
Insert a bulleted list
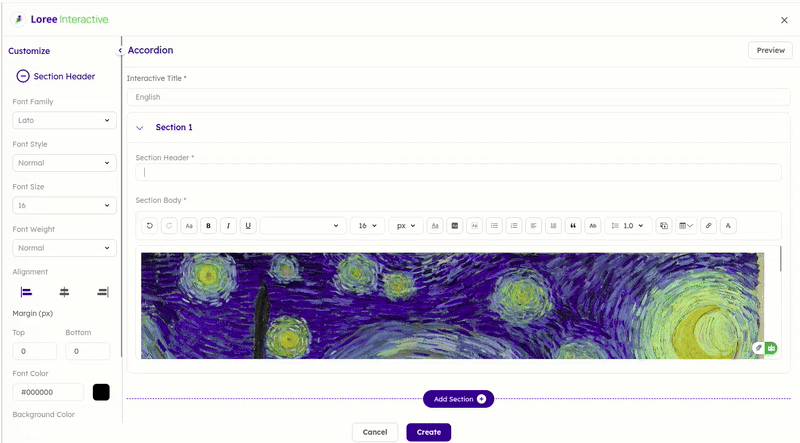tap(494, 226)
